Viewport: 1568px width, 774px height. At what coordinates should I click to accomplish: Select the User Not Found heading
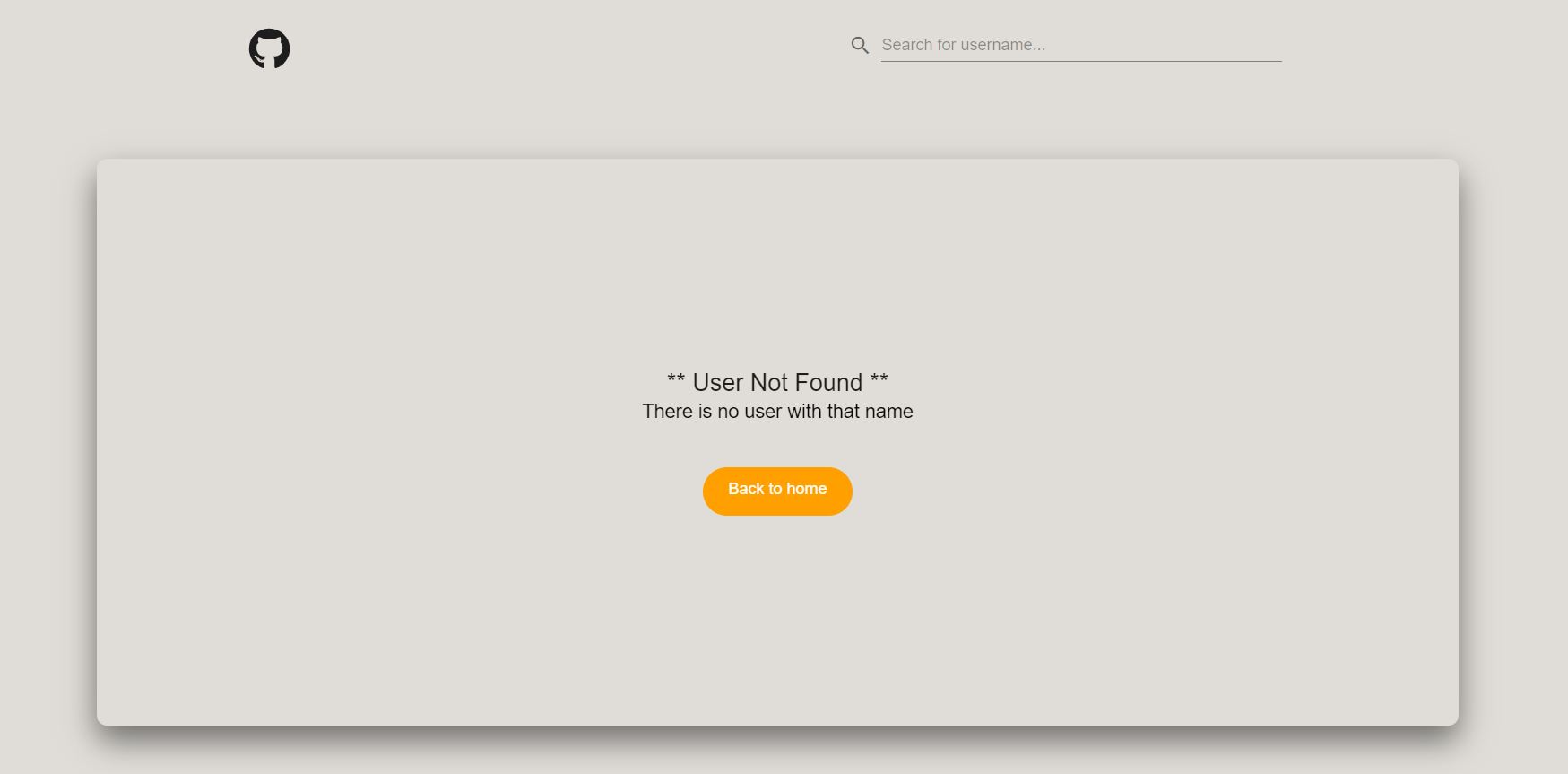click(777, 382)
